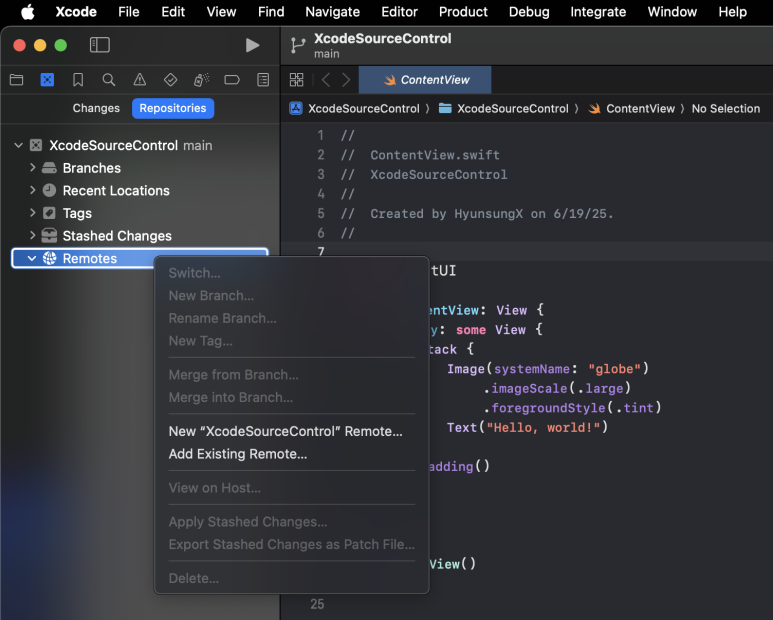Viewport: 773px width, 620px height.
Task: Expand the Recent Locations group
Action: [33, 190]
